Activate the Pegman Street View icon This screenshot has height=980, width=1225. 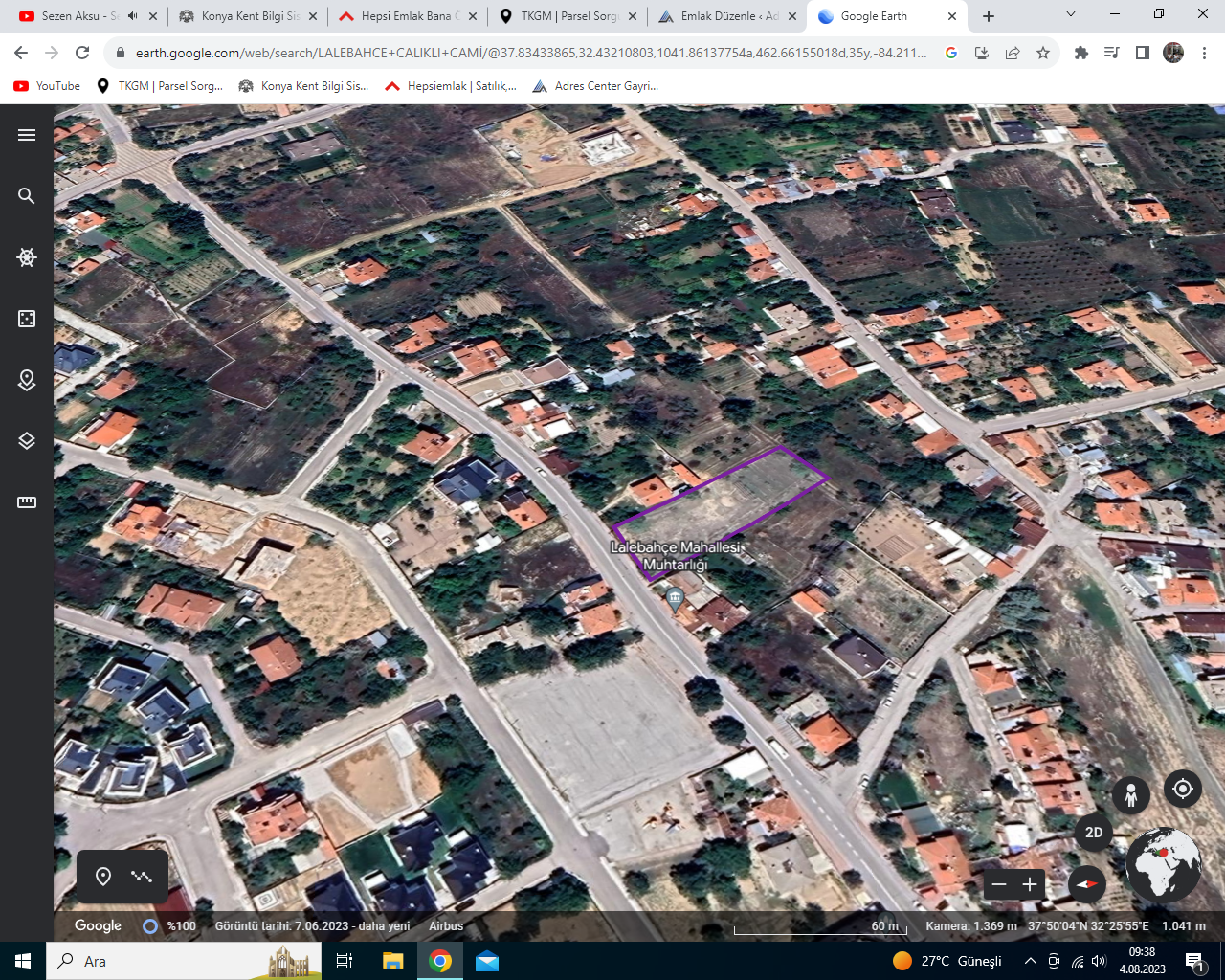[x=1131, y=795]
